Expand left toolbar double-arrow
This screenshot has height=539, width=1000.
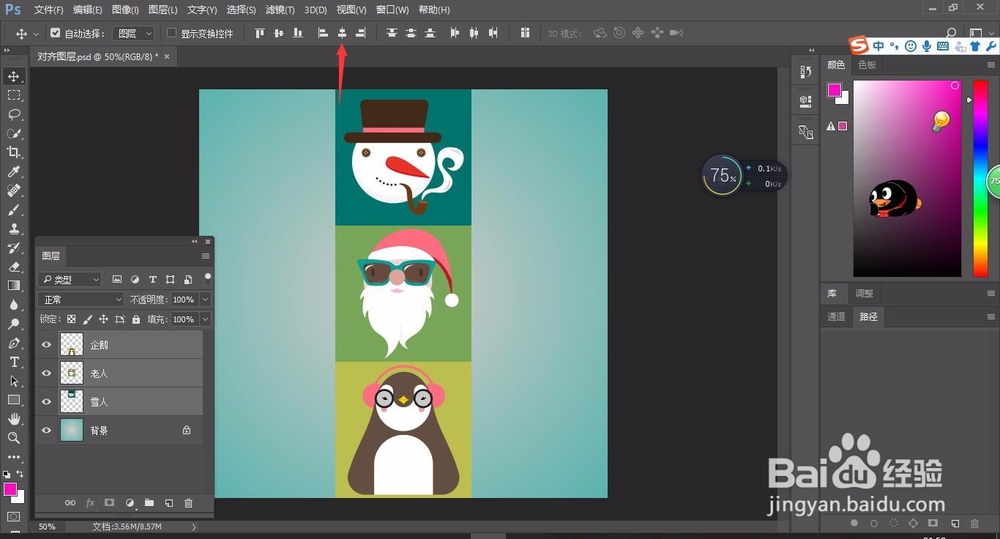tap(7, 50)
